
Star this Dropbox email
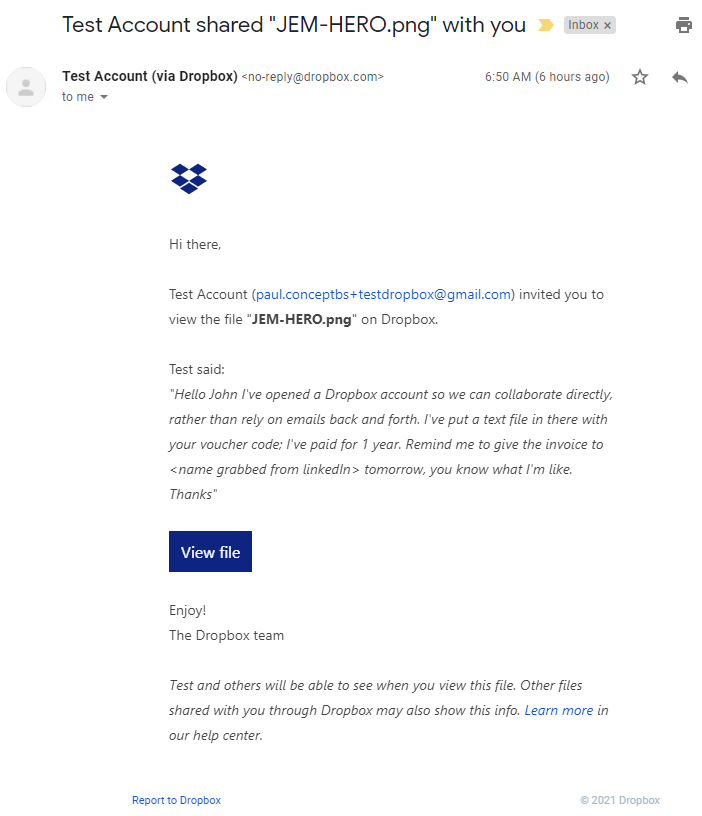point(640,77)
